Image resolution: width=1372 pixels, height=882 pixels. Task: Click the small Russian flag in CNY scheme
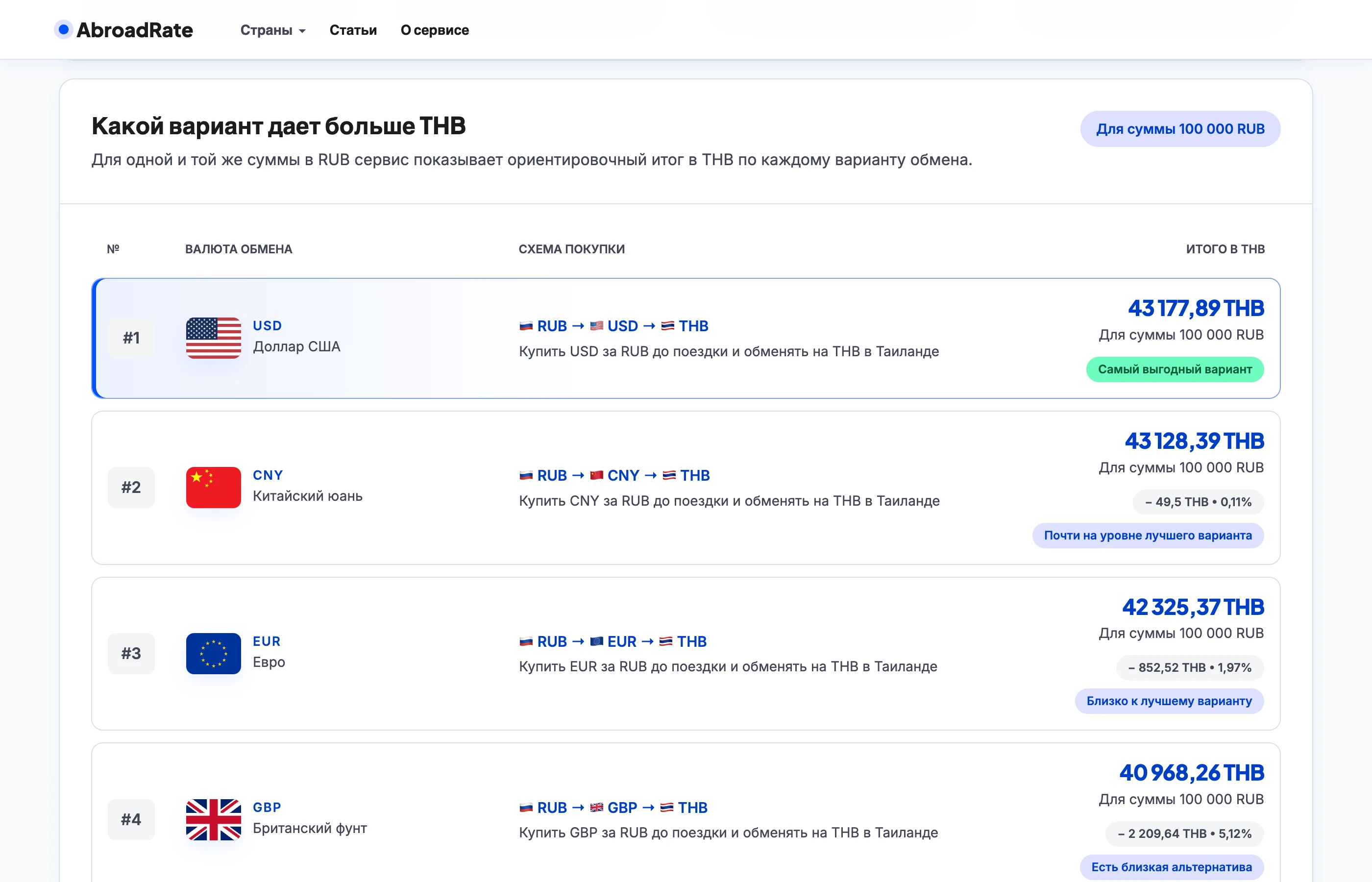tap(526, 475)
